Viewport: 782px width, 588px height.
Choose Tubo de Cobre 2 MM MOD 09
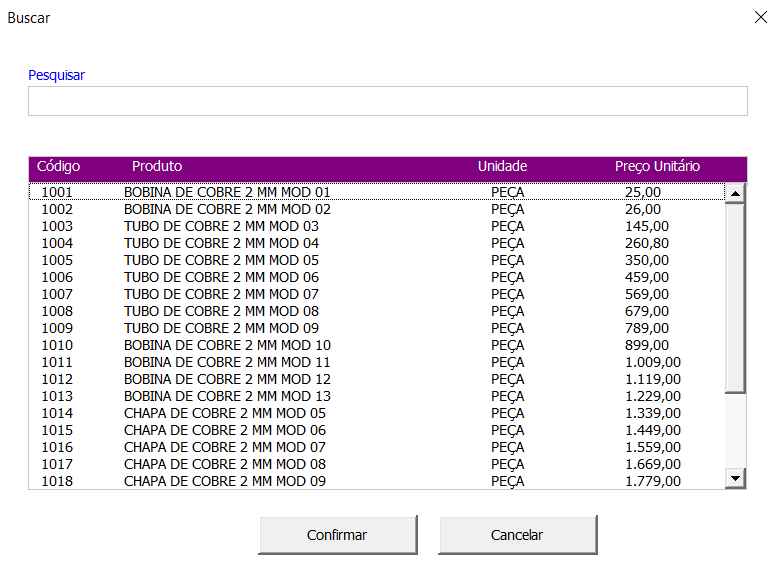221,328
